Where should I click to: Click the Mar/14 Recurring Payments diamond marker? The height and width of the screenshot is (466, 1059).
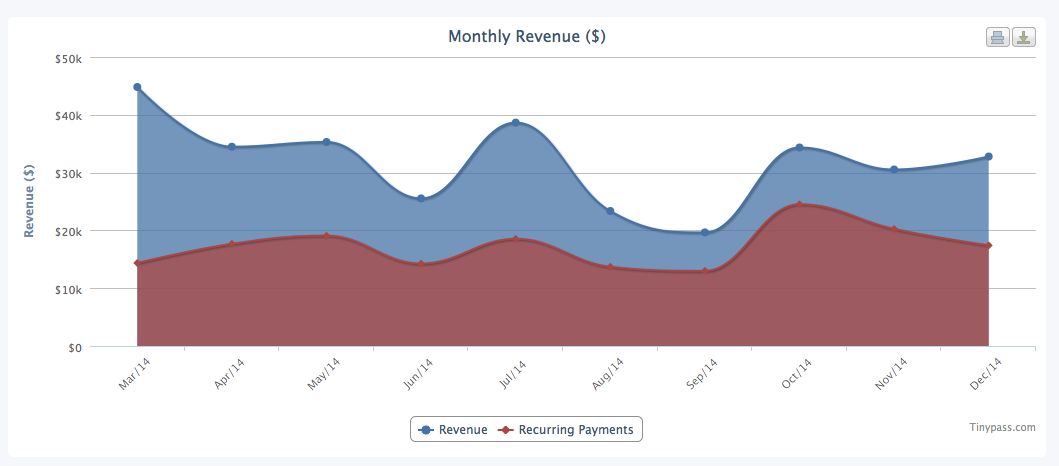point(137,263)
